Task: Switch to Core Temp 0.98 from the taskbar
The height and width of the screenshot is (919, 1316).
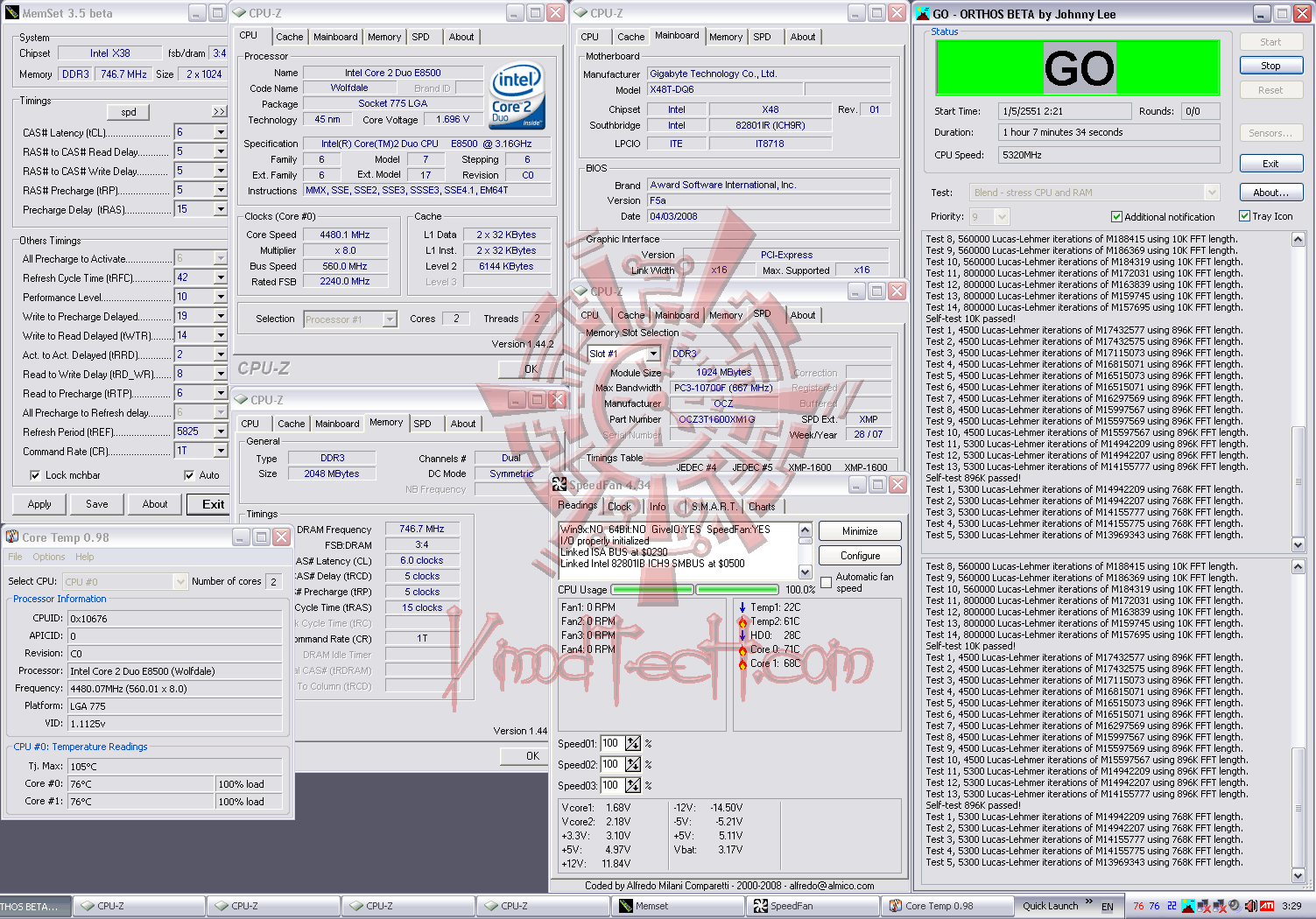Action: [948, 906]
